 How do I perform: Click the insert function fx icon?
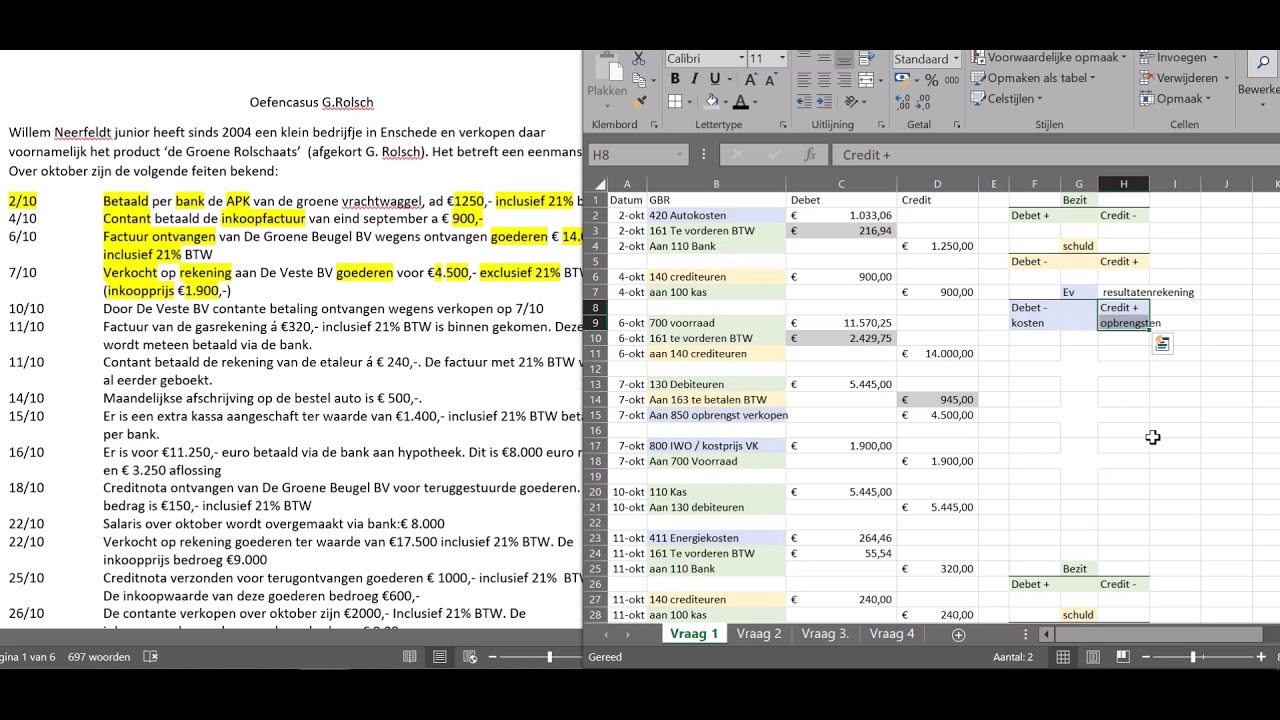(810, 155)
